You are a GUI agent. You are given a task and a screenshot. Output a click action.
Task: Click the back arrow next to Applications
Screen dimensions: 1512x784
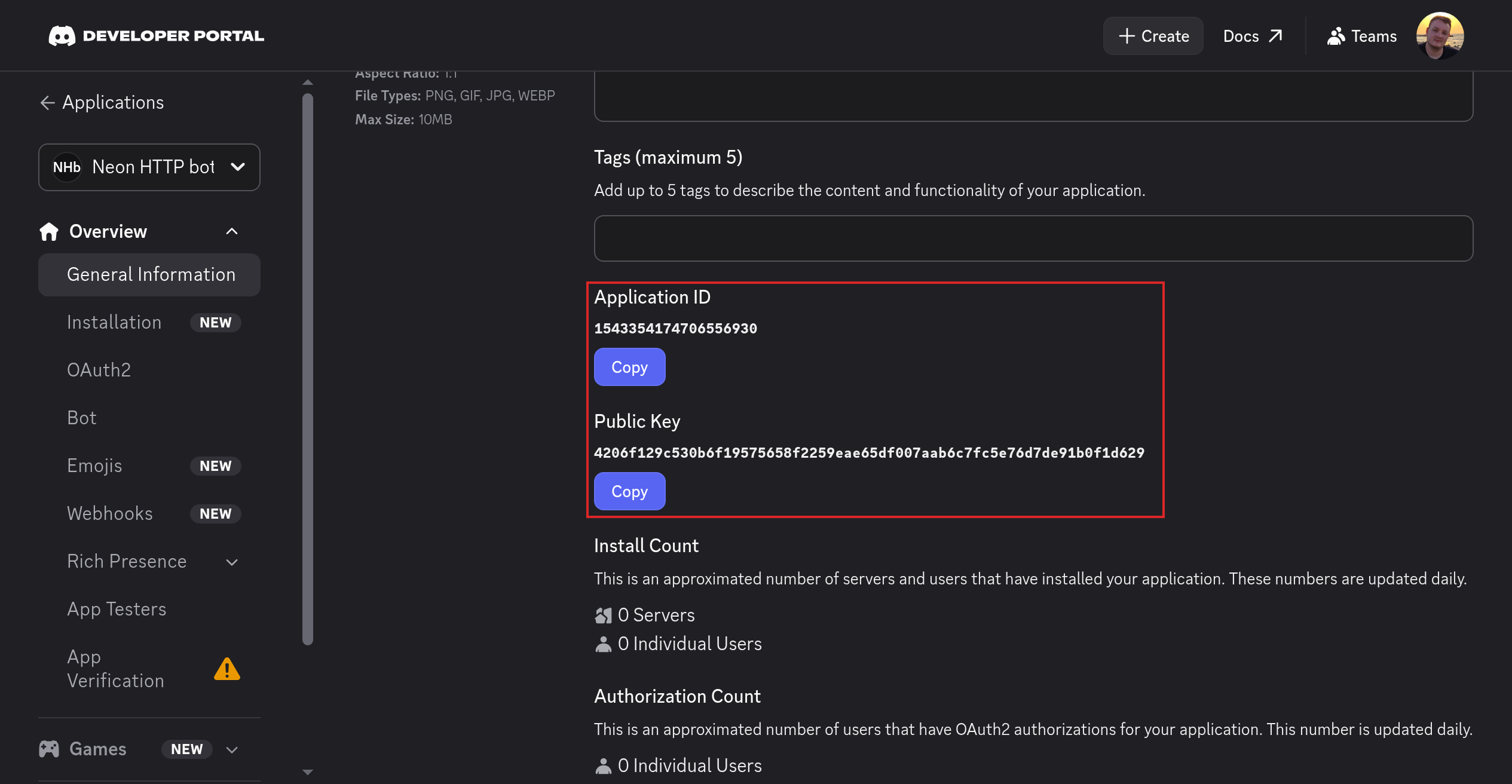coord(47,103)
